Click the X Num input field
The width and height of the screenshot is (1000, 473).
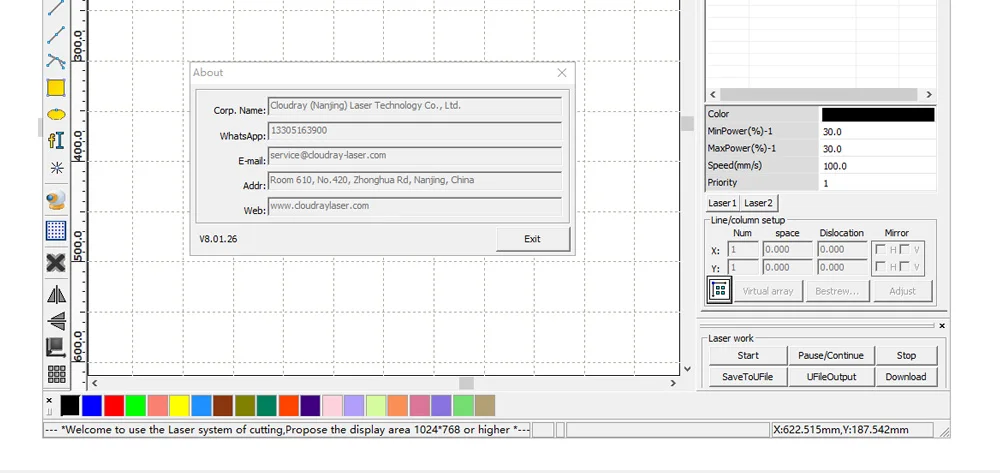(743, 249)
